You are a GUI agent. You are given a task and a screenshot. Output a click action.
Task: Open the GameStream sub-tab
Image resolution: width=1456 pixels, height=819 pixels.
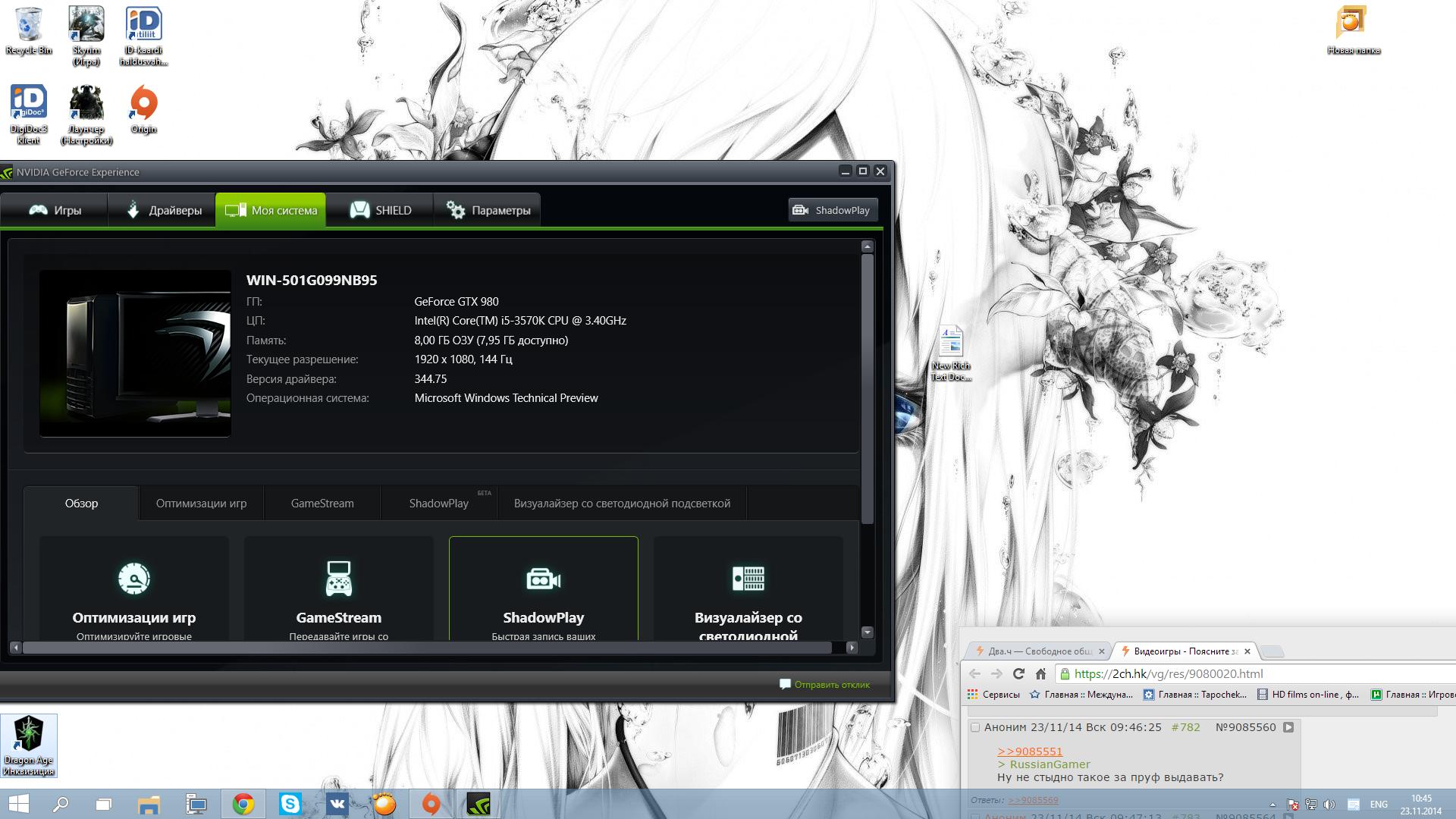(322, 504)
